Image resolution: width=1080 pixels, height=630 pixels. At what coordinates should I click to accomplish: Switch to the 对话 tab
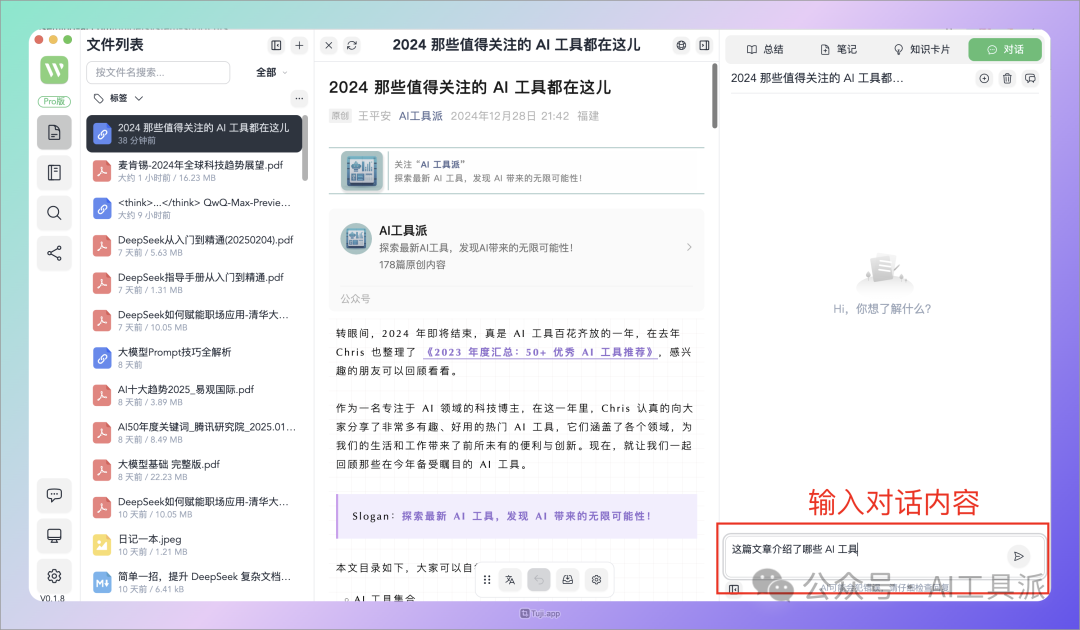click(1005, 50)
